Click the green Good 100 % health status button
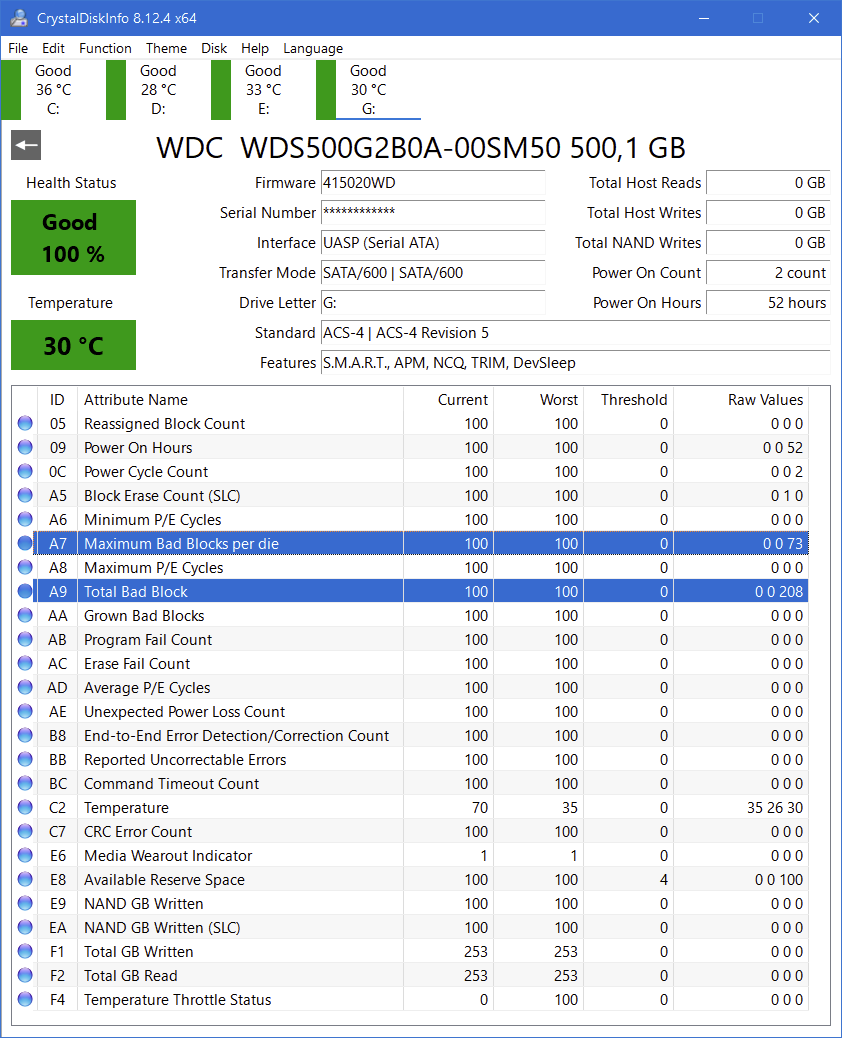The image size is (842, 1038). click(73, 238)
